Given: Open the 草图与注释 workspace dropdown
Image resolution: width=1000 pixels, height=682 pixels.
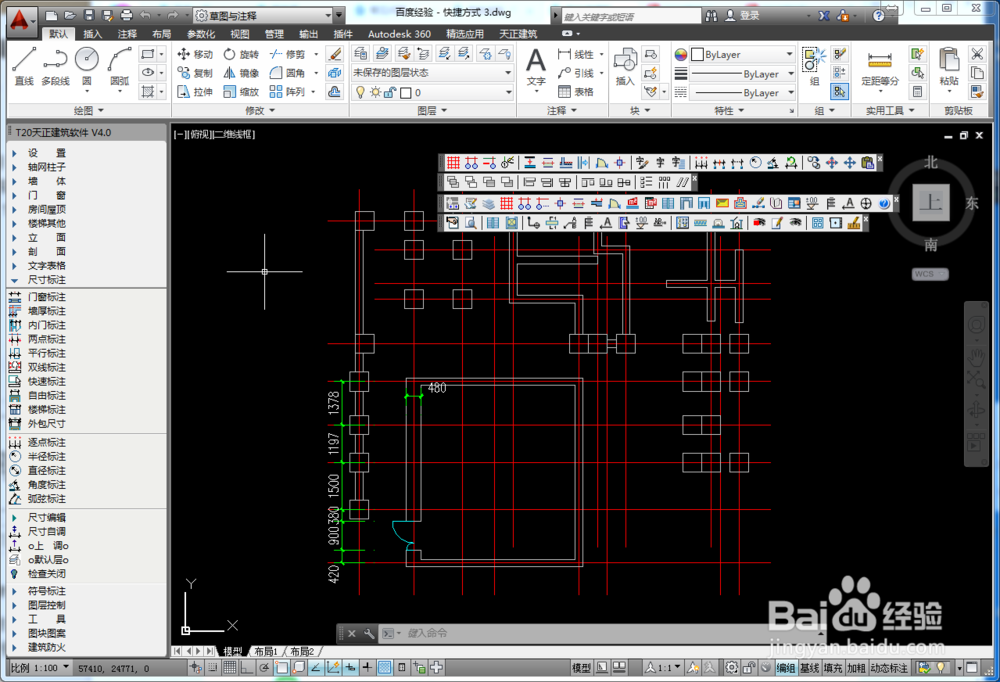Looking at the screenshot, I should (264, 15).
